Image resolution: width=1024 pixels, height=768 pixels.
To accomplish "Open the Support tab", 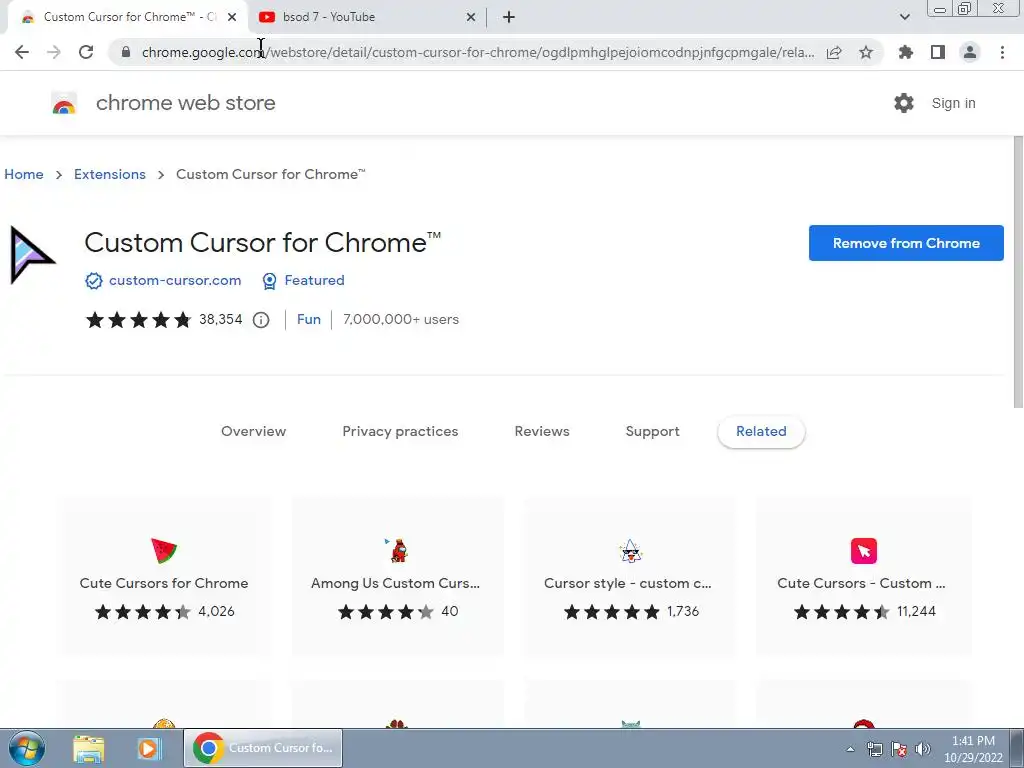I will pyautogui.click(x=652, y=431).
